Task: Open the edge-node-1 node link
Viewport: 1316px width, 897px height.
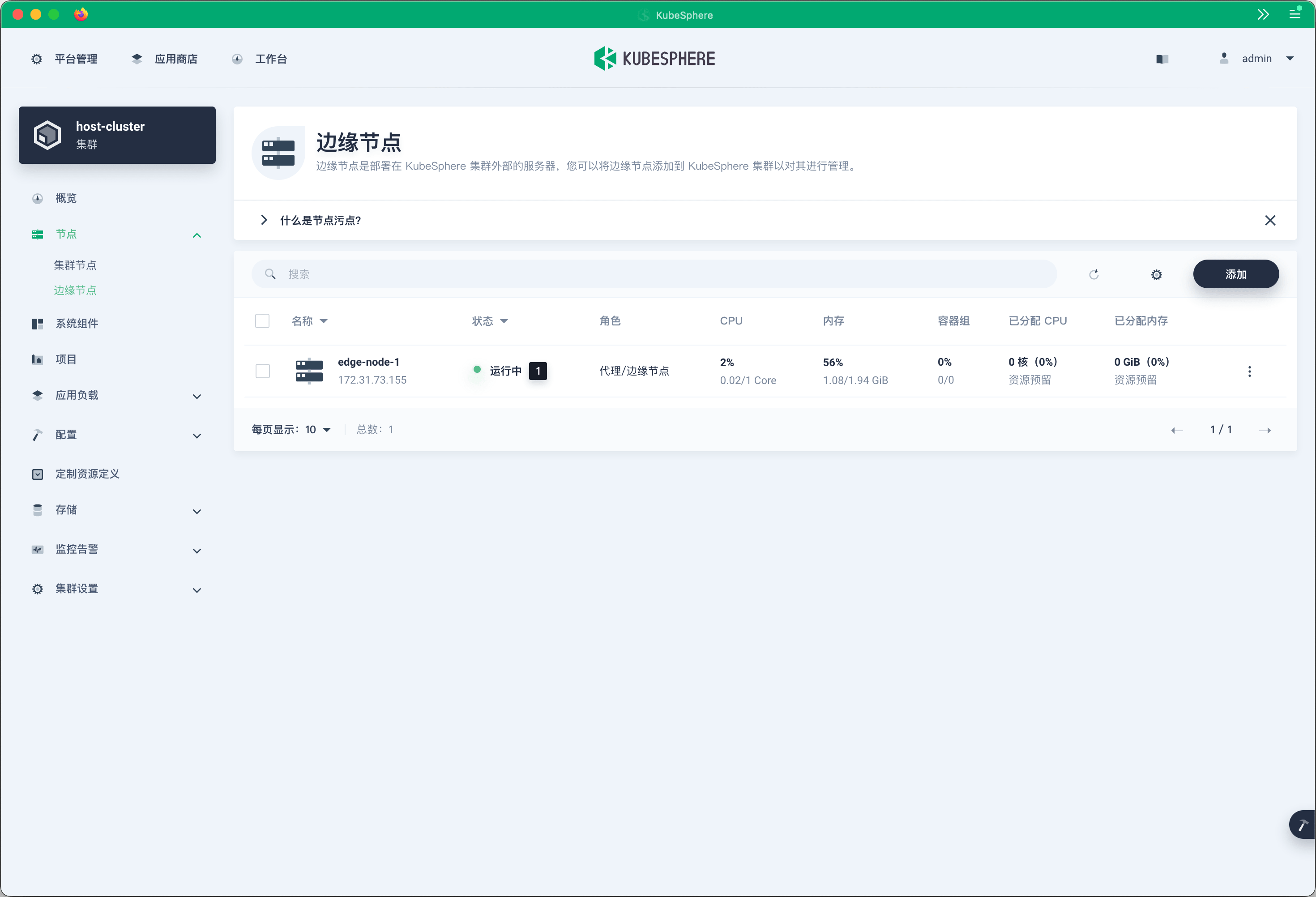Action: pyautogui.click(x=368, y=362)
